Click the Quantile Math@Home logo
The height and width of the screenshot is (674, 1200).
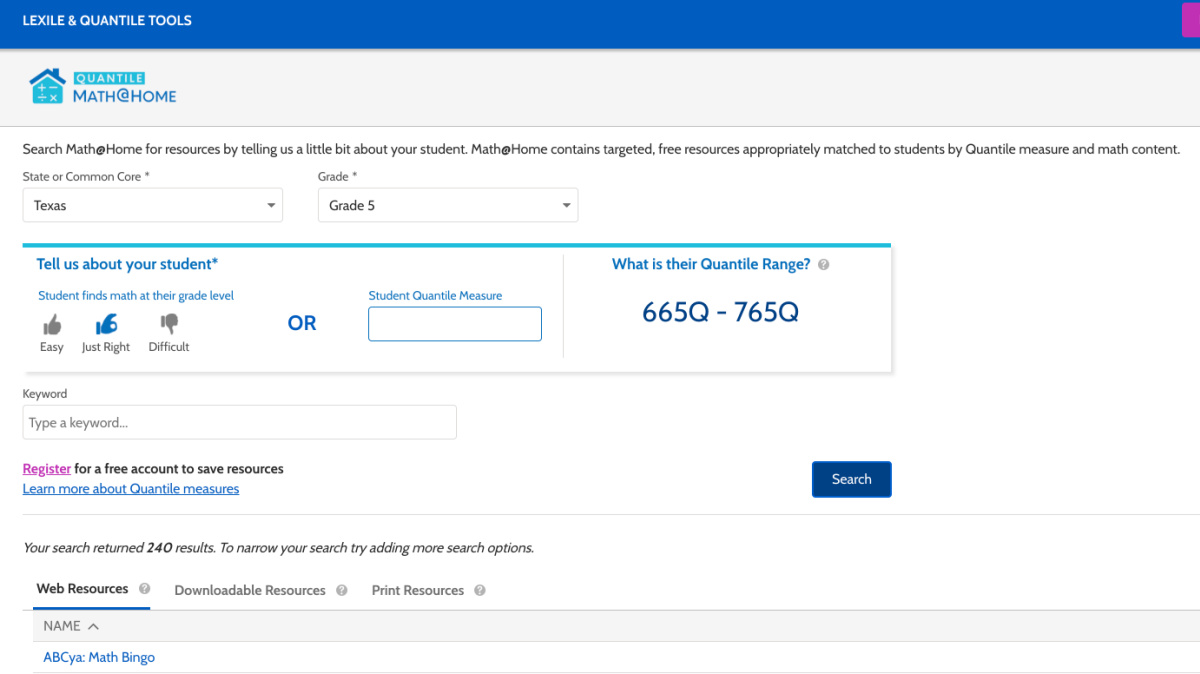pyautogui.click(x=103, y=86)
